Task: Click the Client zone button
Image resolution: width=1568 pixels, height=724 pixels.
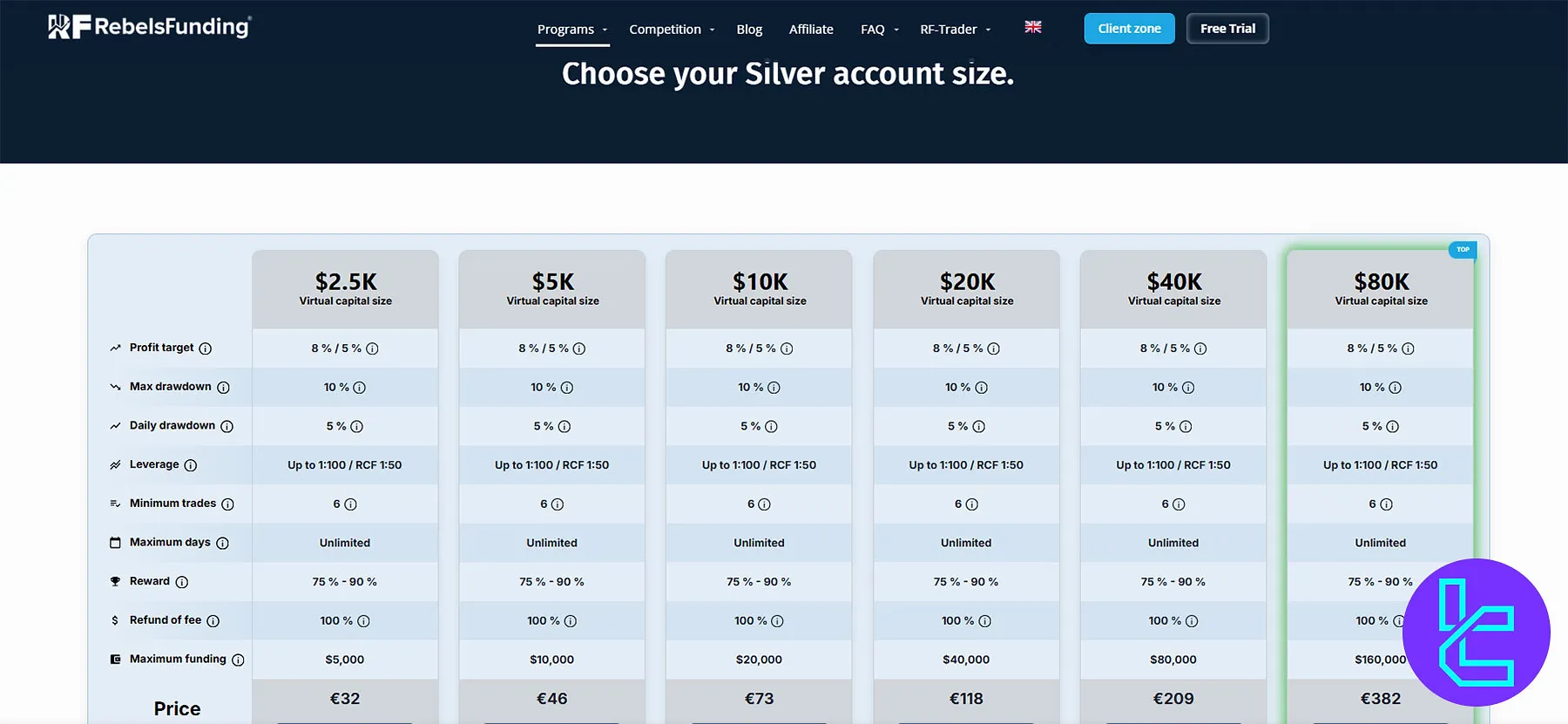Action: [x=1129, y=28]
